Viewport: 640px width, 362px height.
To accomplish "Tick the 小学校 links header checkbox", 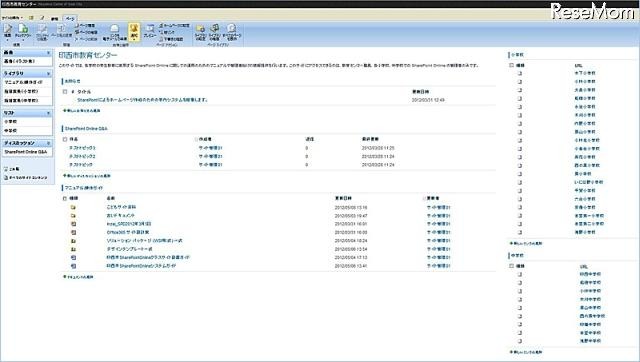I will [511, 65].
